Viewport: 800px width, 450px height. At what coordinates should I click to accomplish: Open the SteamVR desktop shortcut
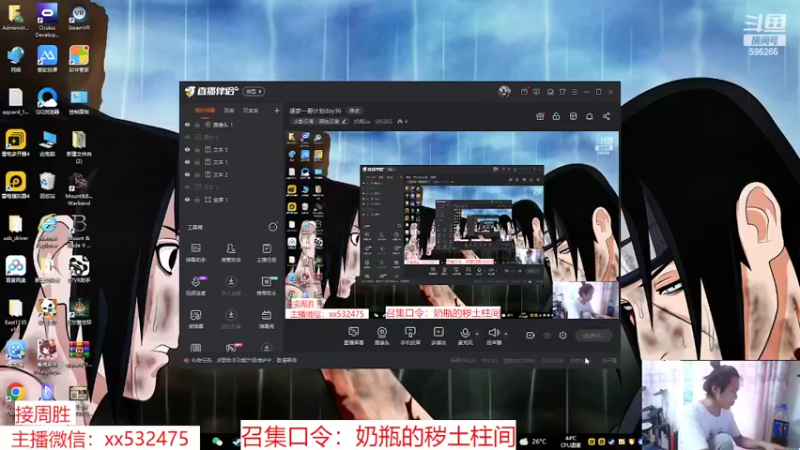[79, 17]
